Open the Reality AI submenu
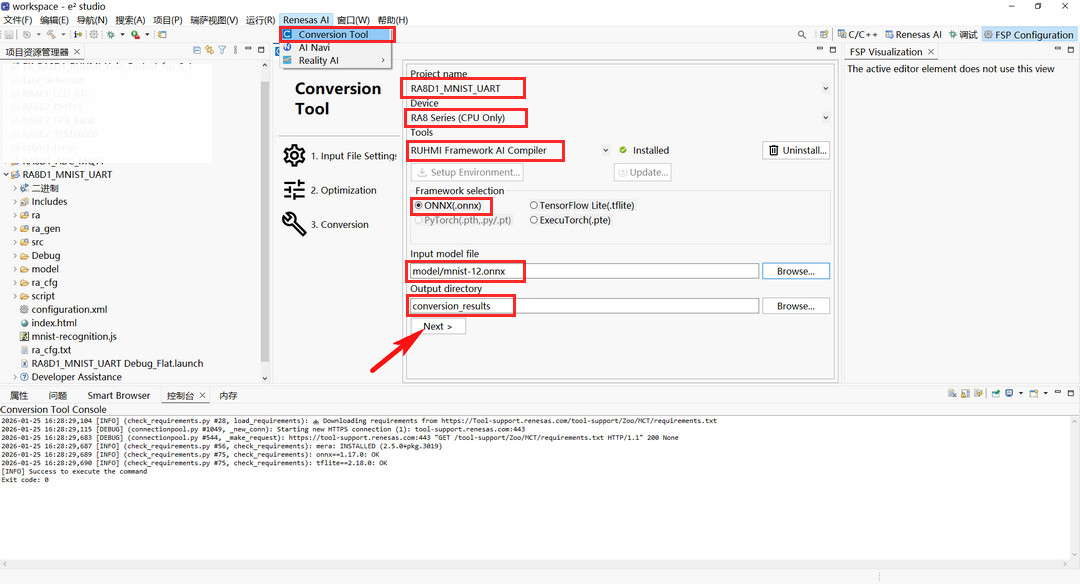The width and height of the screenshot is (1080, 584). click(x=336, y=61)
